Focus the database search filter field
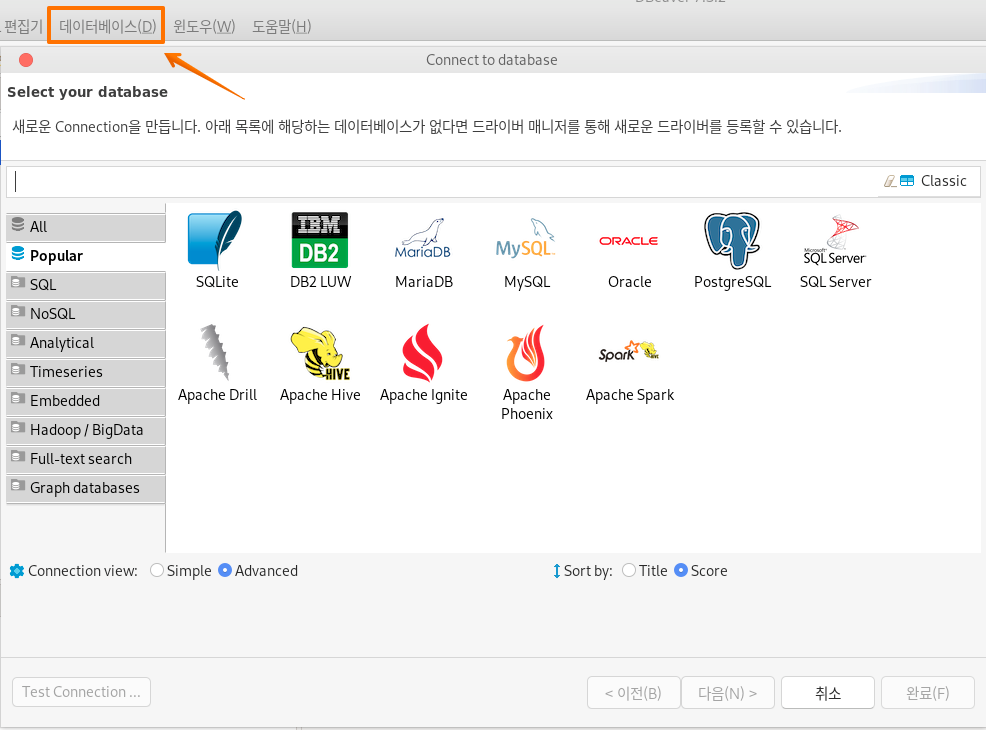Image resolution: width=986 pixels, height=730 pixels. [x=443, y=181]
